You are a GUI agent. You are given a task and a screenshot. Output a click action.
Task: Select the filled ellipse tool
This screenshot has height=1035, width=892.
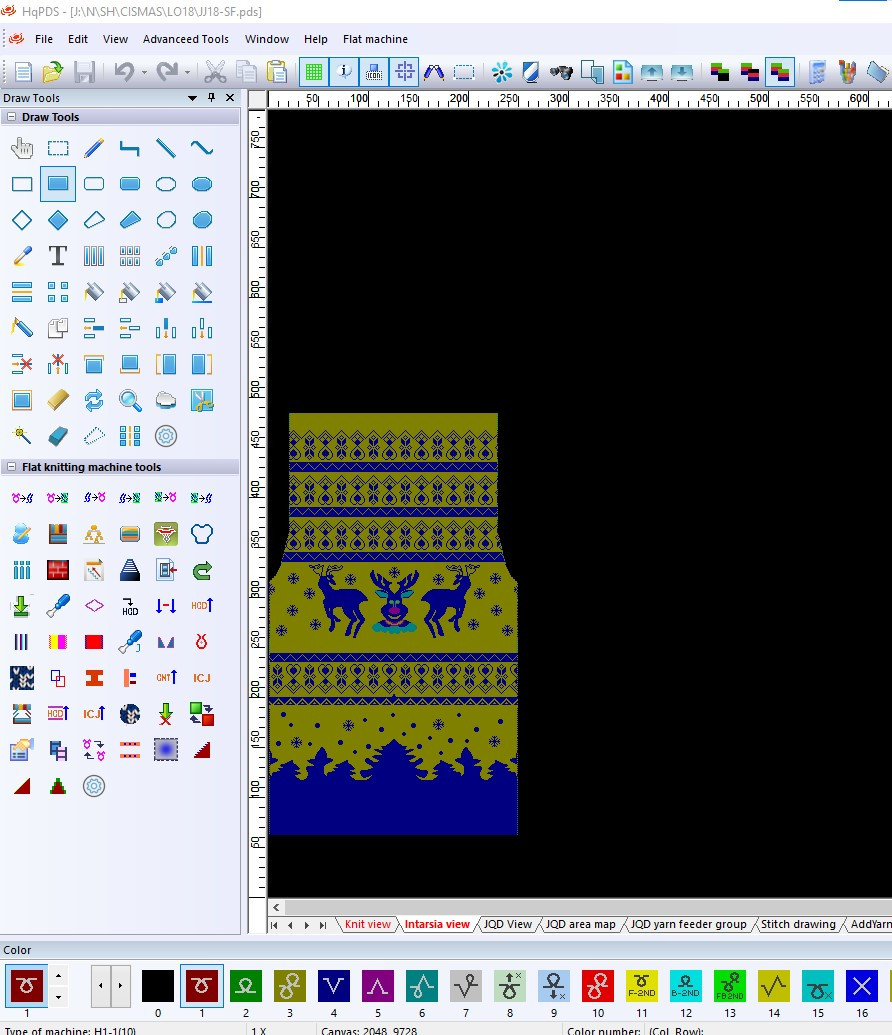(x=202, y=184)
